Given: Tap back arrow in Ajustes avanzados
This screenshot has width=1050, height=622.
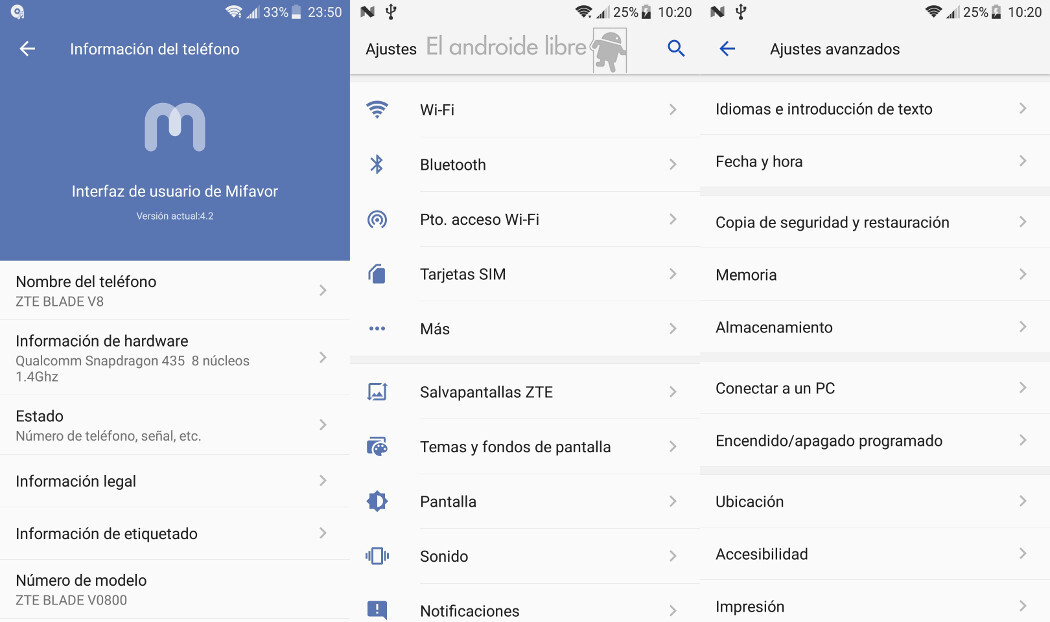Looking at the screenshot, I should click(x=727, y=49).
